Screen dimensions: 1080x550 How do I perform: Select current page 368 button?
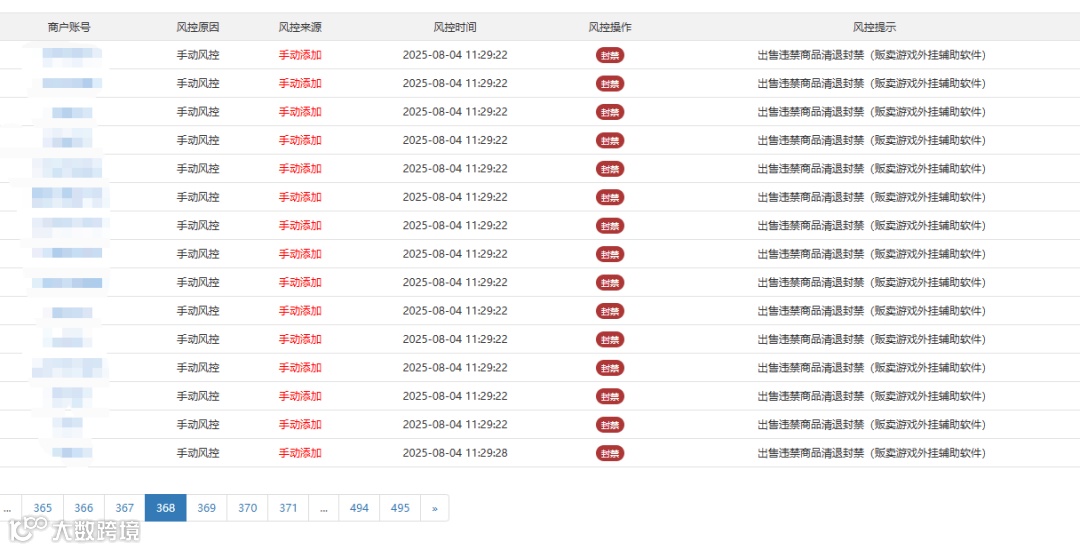pyautogui.click(x=165, y=508)
